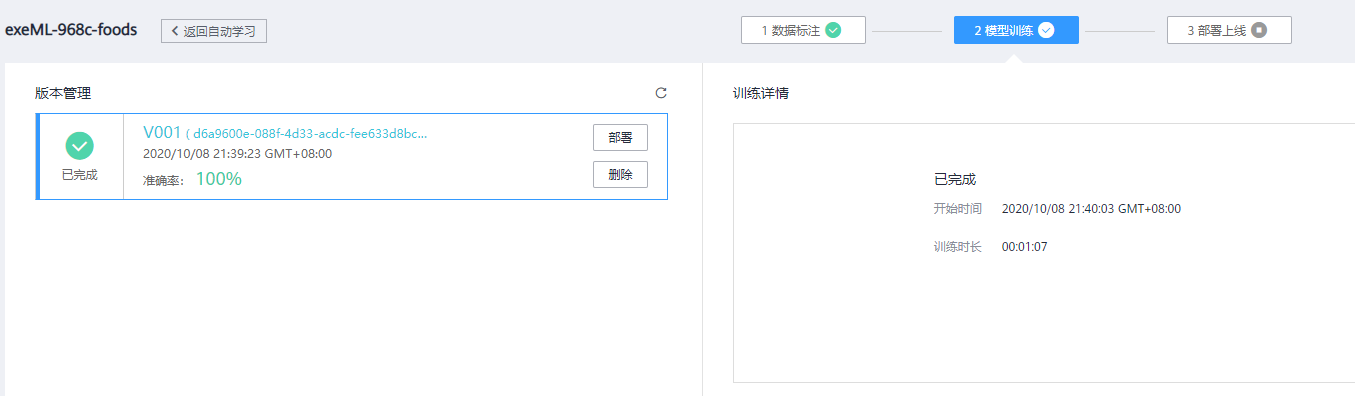Click the refresh icon in 版本管理
The image size is (1355, 396).
pyautogui.click(x=661, y=93)
